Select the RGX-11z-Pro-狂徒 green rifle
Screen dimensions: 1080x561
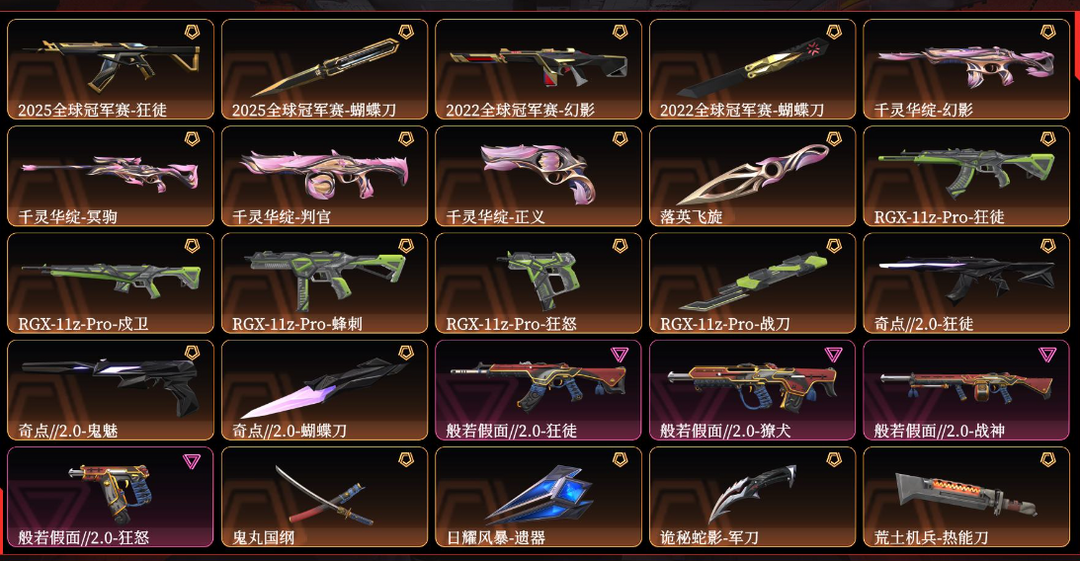966,176
